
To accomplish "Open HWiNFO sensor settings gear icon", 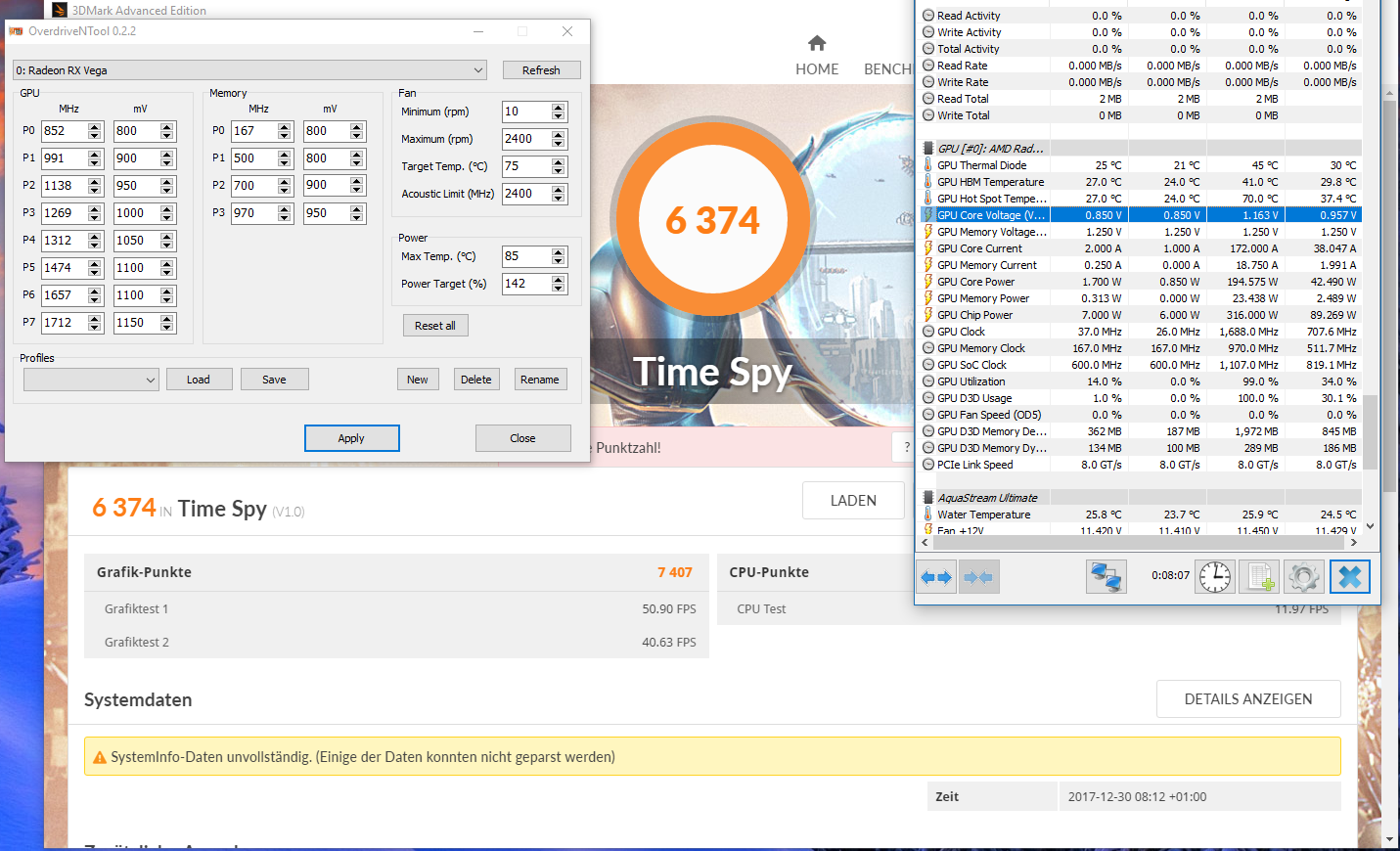I will 1303,577.
